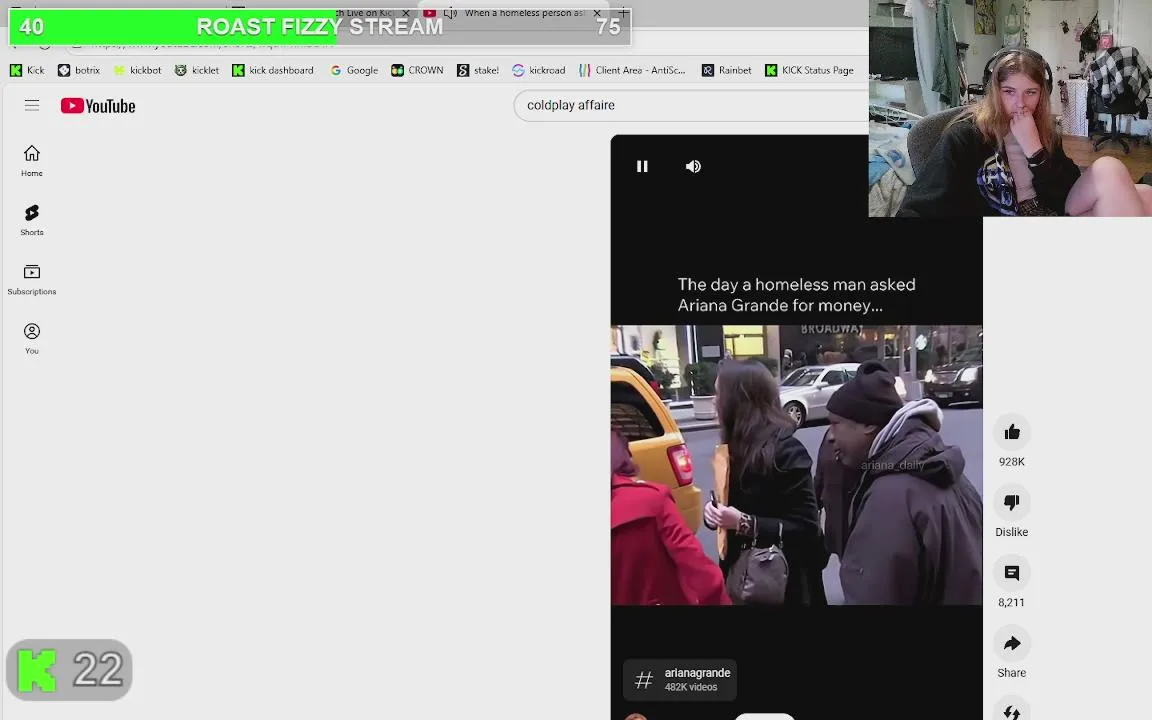Open the botrix bookmark
The width and height of the screenshot is (1152, 720).
pos(79,71)
